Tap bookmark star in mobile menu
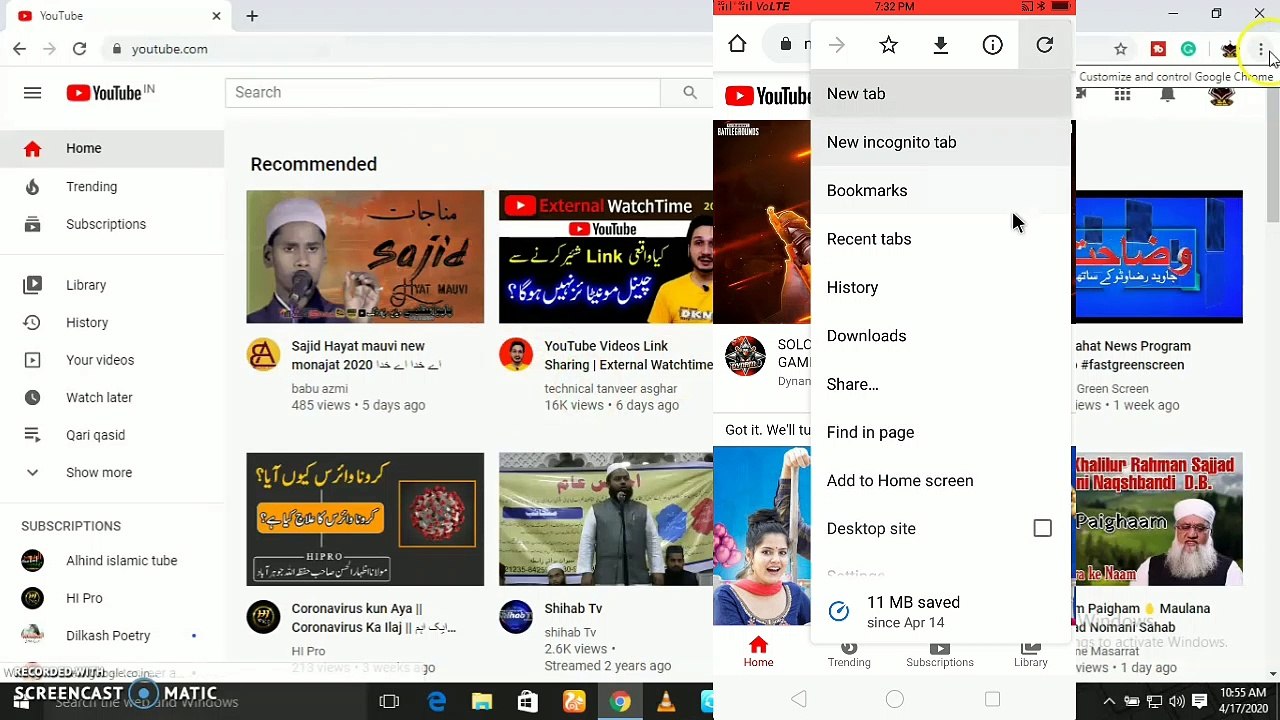1280x720 pixels. pos(888,45)
